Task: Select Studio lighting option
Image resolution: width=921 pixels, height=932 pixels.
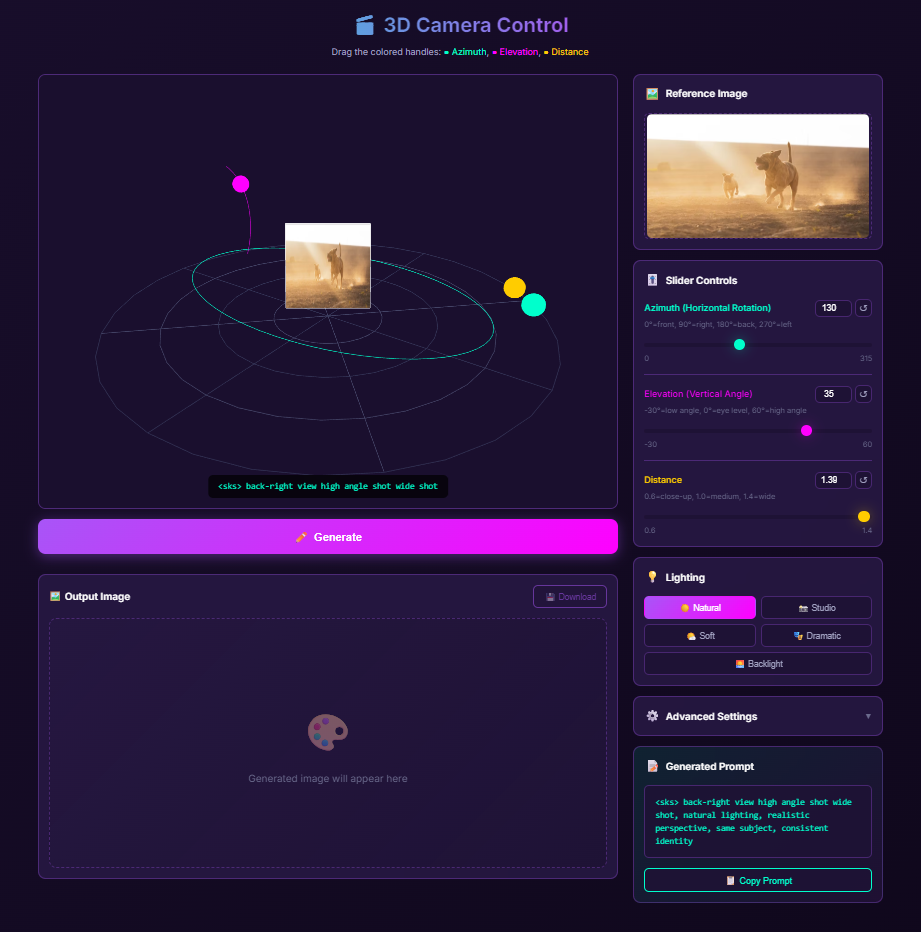Action: click(x=816, y=608)
